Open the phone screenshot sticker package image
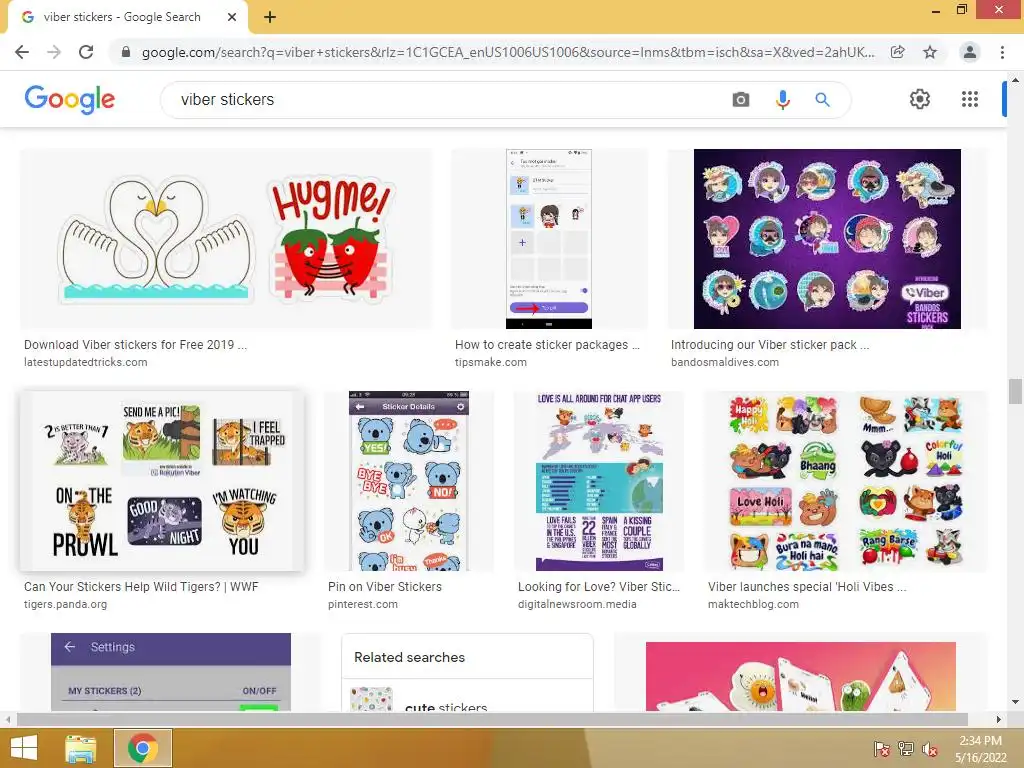This screenshot has width=1024, height=768. click(x=549, y=239)
